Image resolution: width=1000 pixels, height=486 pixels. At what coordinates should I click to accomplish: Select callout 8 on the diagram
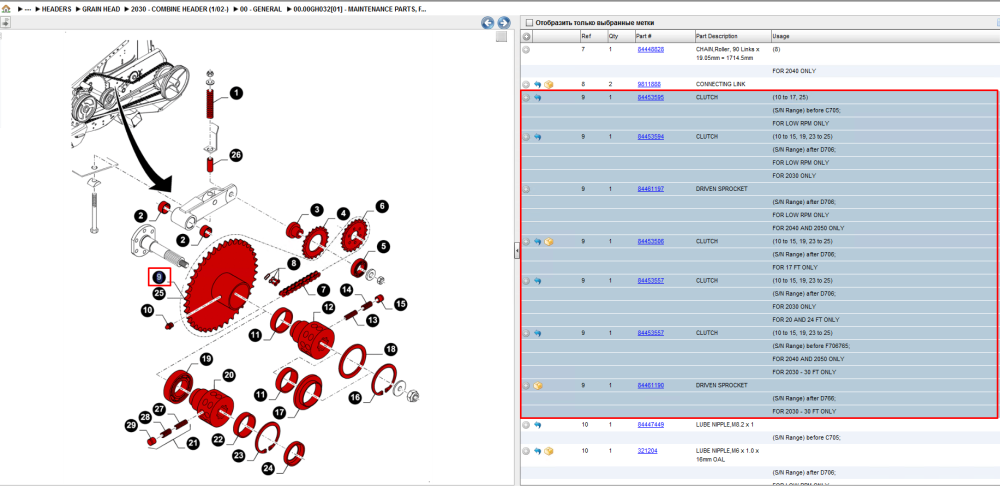pos(293,262)
